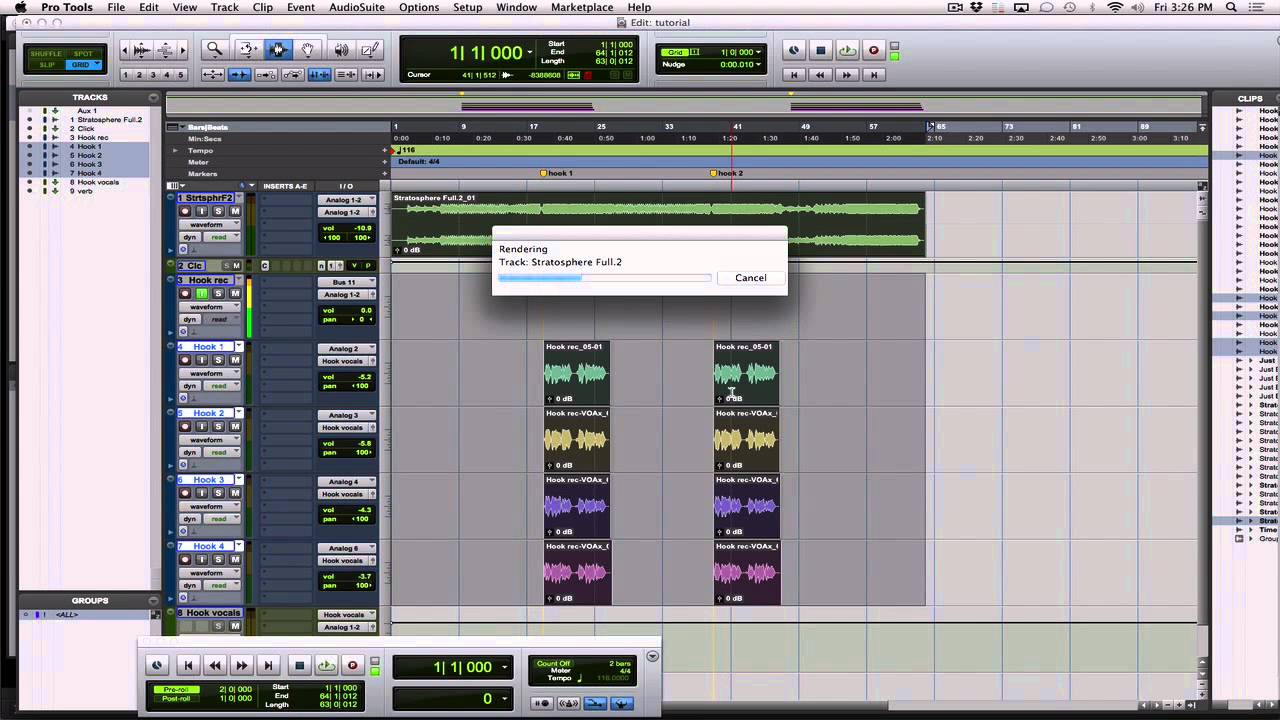1280x720 pixels.
Task: Open the Clip menu
Action: (263, 7)
